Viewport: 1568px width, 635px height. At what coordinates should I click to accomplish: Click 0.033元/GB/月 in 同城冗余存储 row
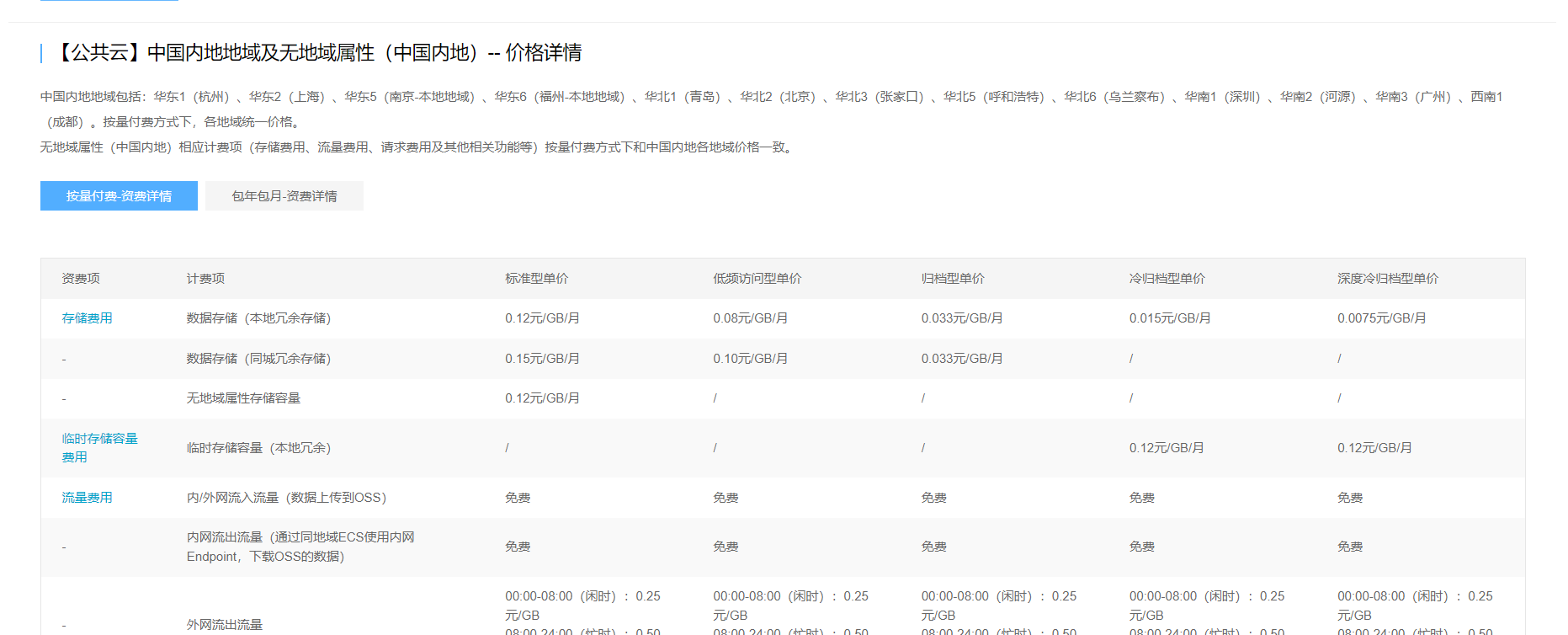[x=961, y=359]
